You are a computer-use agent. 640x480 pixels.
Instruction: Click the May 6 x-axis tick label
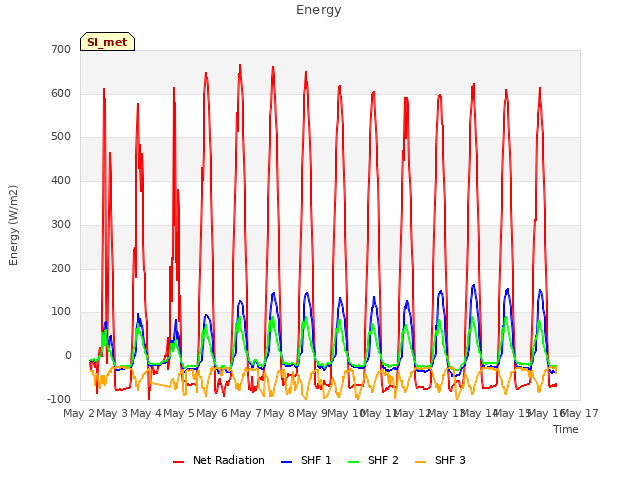pyautogui.click(x=212, y=413)
